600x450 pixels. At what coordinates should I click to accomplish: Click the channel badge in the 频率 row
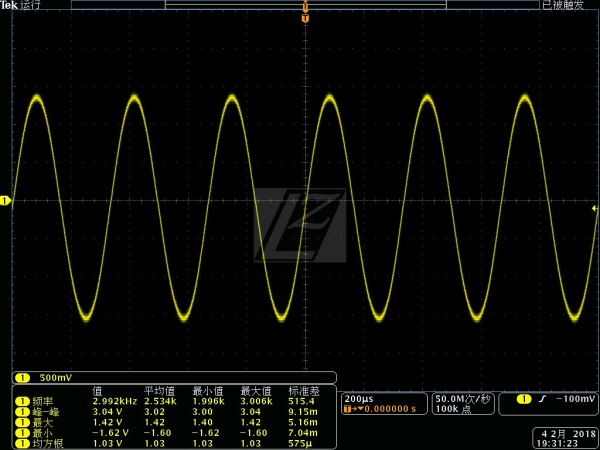[x=23, y=401]
